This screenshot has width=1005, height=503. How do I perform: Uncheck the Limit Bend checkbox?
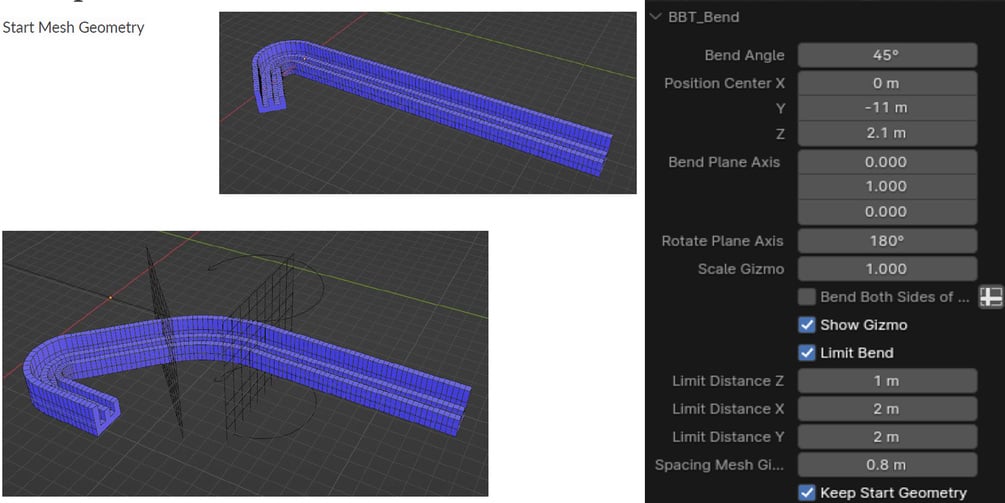point(807,352)
